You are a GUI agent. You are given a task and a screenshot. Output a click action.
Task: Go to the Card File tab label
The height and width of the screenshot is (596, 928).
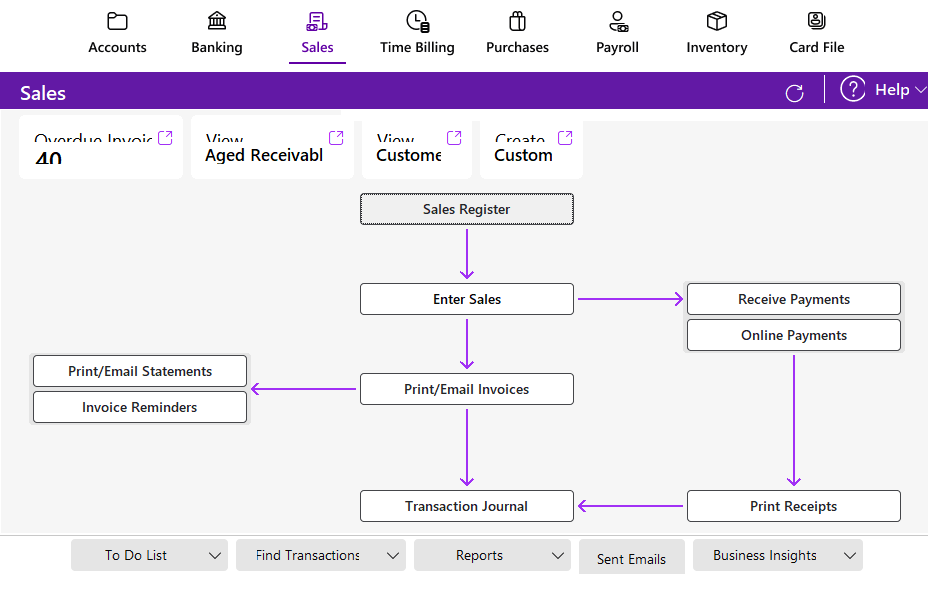[817, 47]
